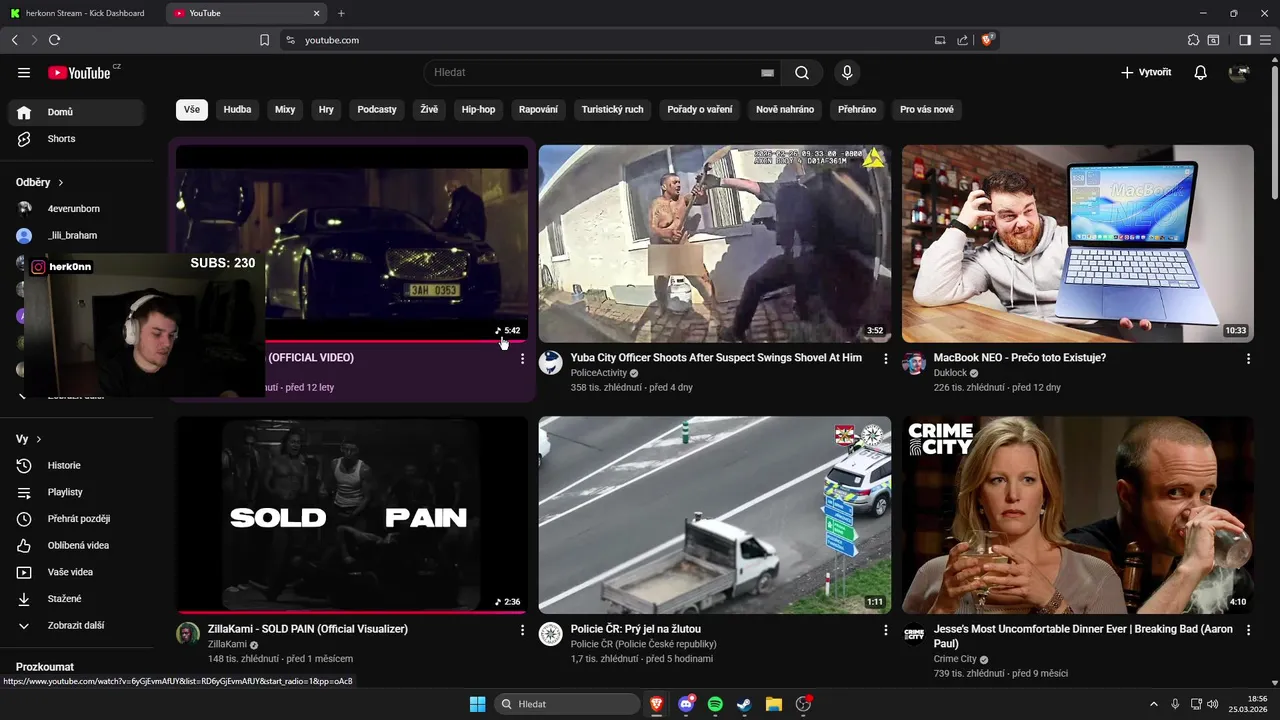Click the search magnifier button

802,72
